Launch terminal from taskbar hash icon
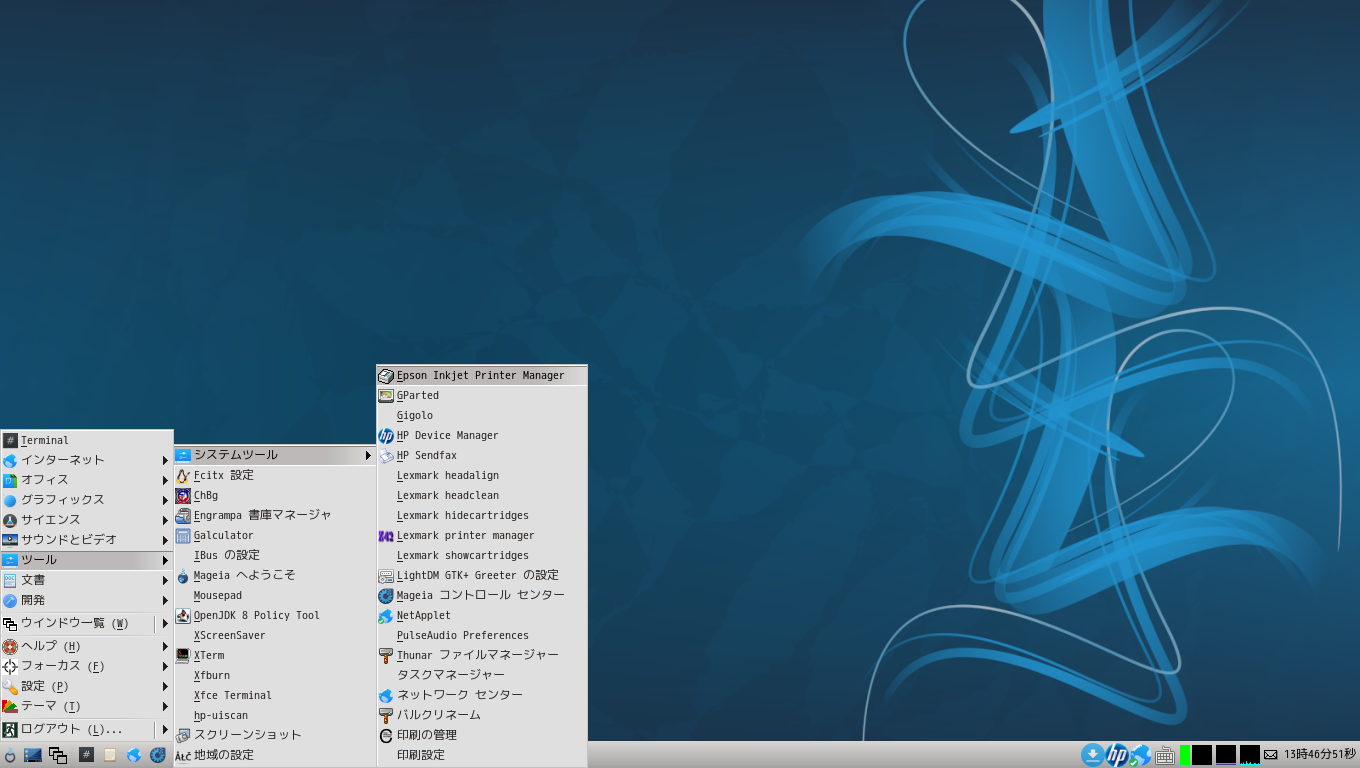This screenshot has height=768, width=1360. [87, 755]
